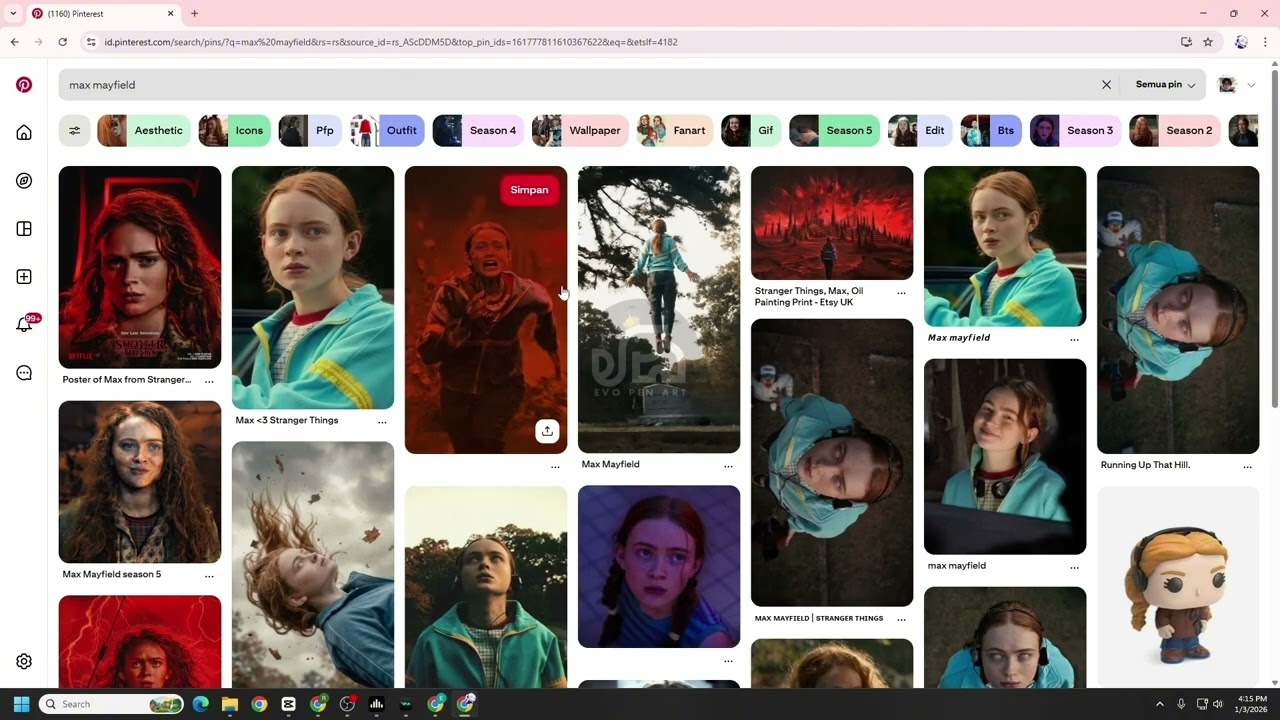Screen dimensions: 1280x720
Task: Open the Funko Pop Max figure pin
Action: coord(1178,588)
